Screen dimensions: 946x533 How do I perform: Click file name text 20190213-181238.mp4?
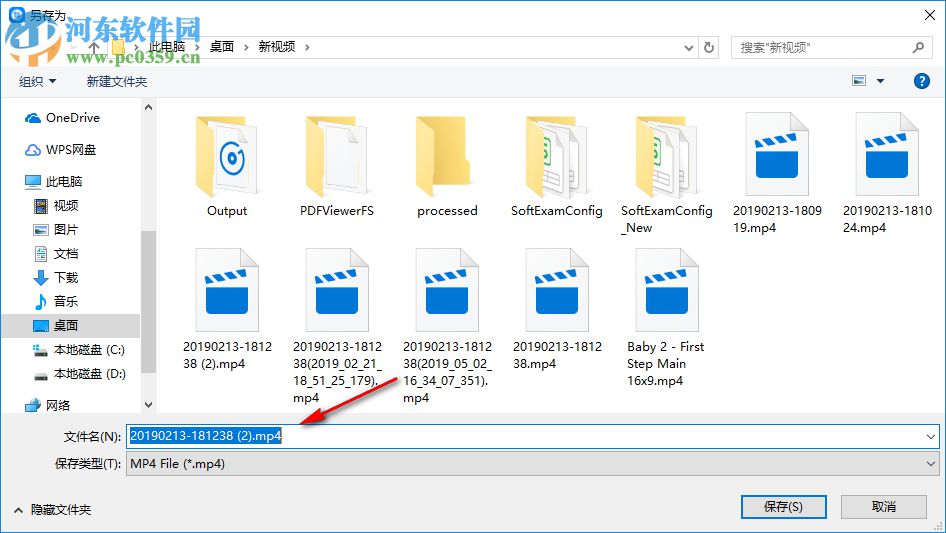[557, 355]
